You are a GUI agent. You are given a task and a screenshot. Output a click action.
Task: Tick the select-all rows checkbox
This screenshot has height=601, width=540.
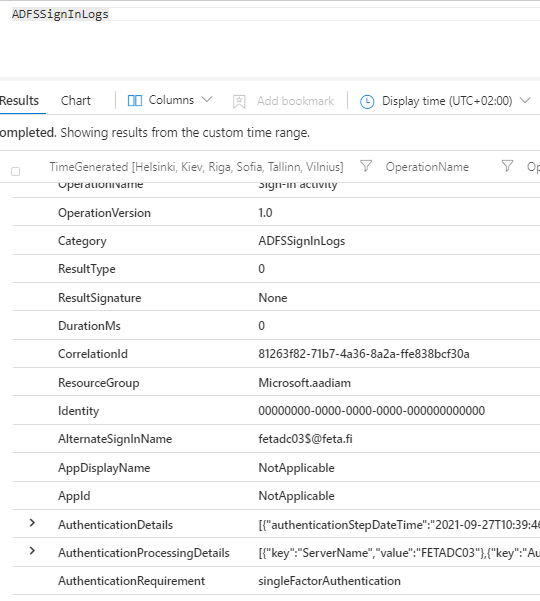(x=15, y=171)
